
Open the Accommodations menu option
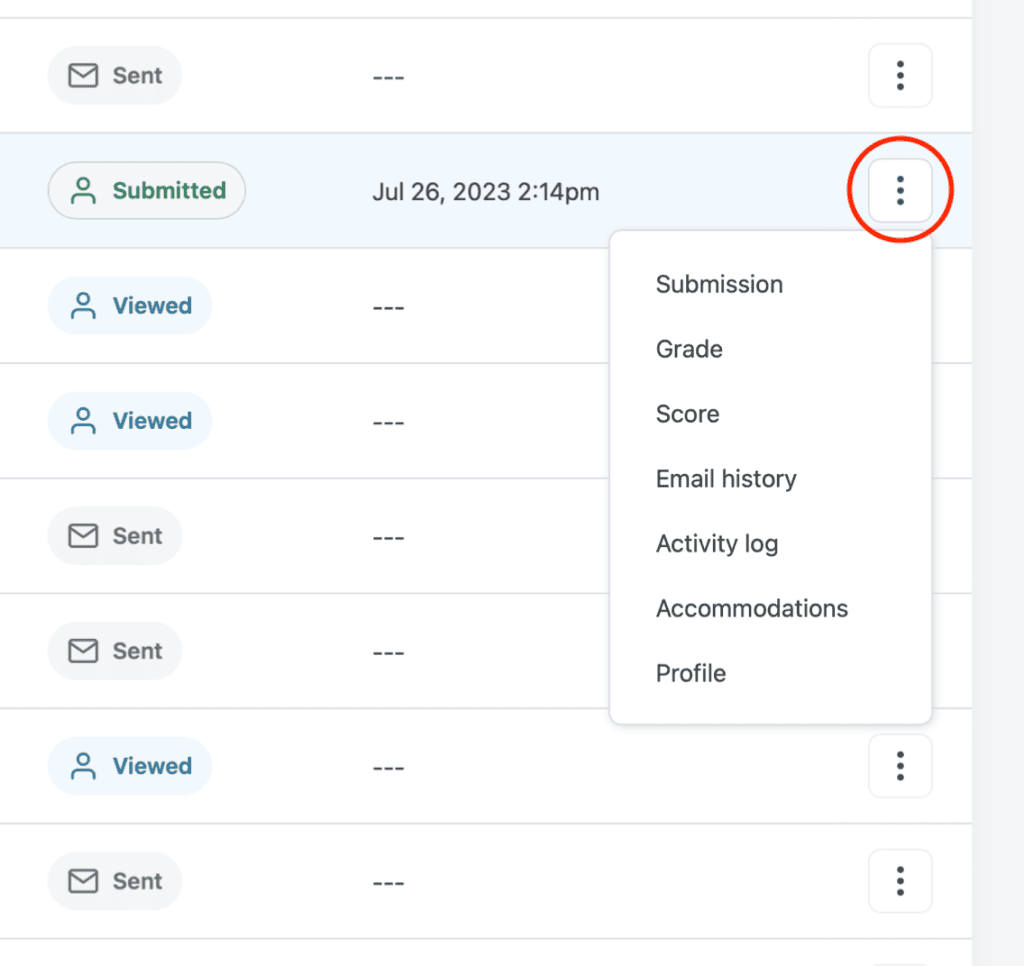(752, 608)
